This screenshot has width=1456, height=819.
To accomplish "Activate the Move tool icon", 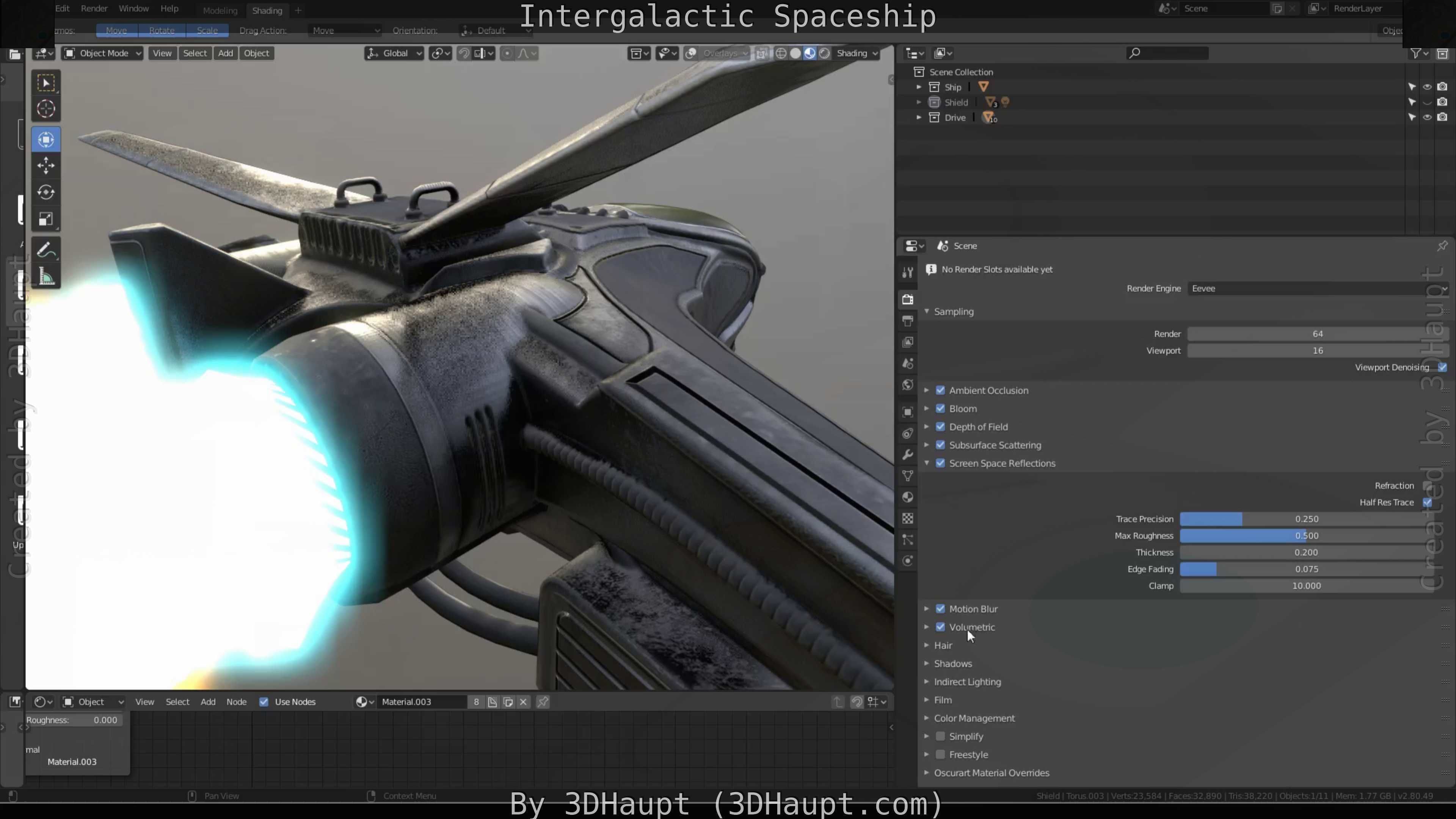I will [46, 166].
